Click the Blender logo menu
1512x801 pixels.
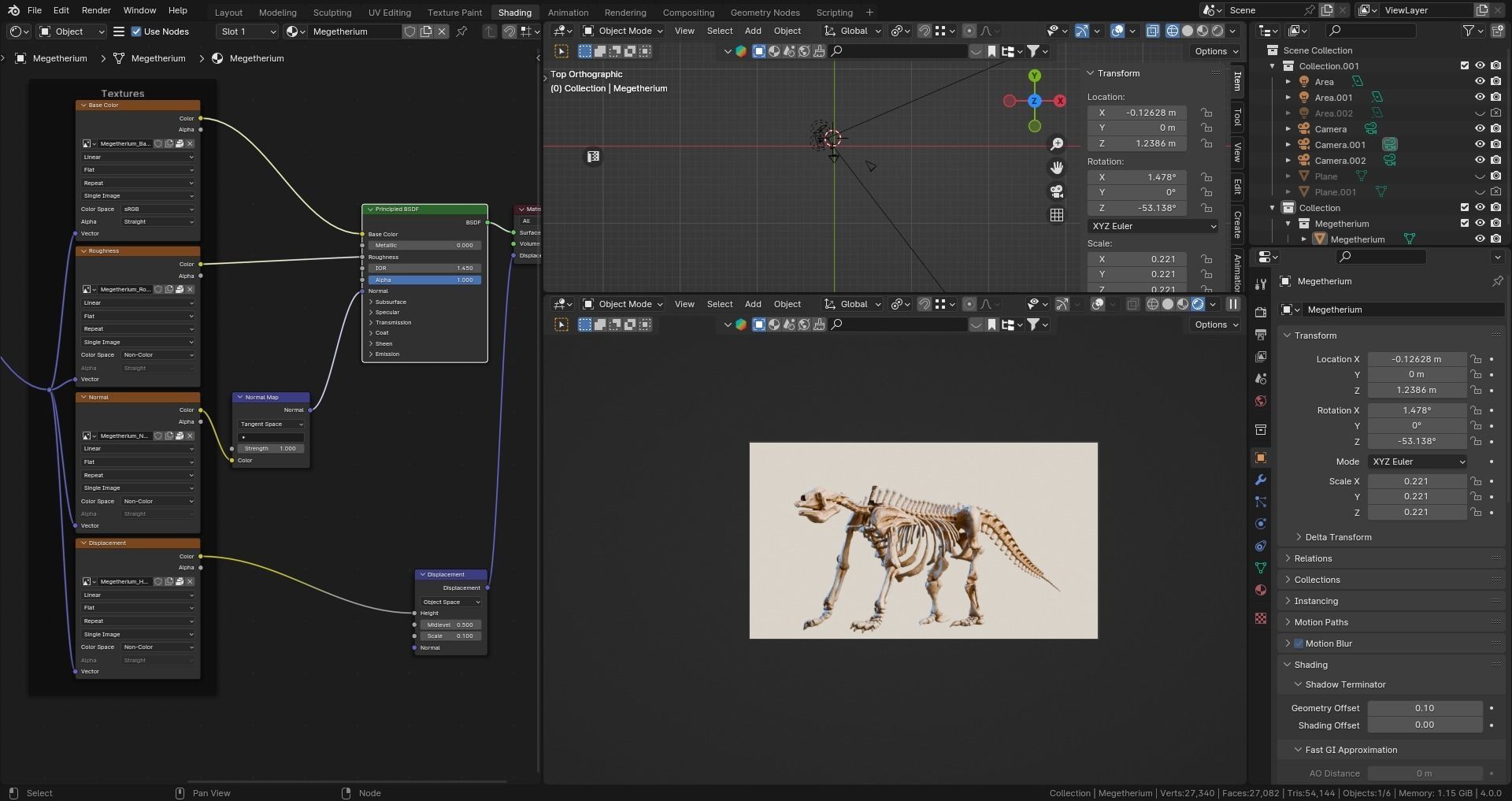pyautogui.click(x=13, y=10)
